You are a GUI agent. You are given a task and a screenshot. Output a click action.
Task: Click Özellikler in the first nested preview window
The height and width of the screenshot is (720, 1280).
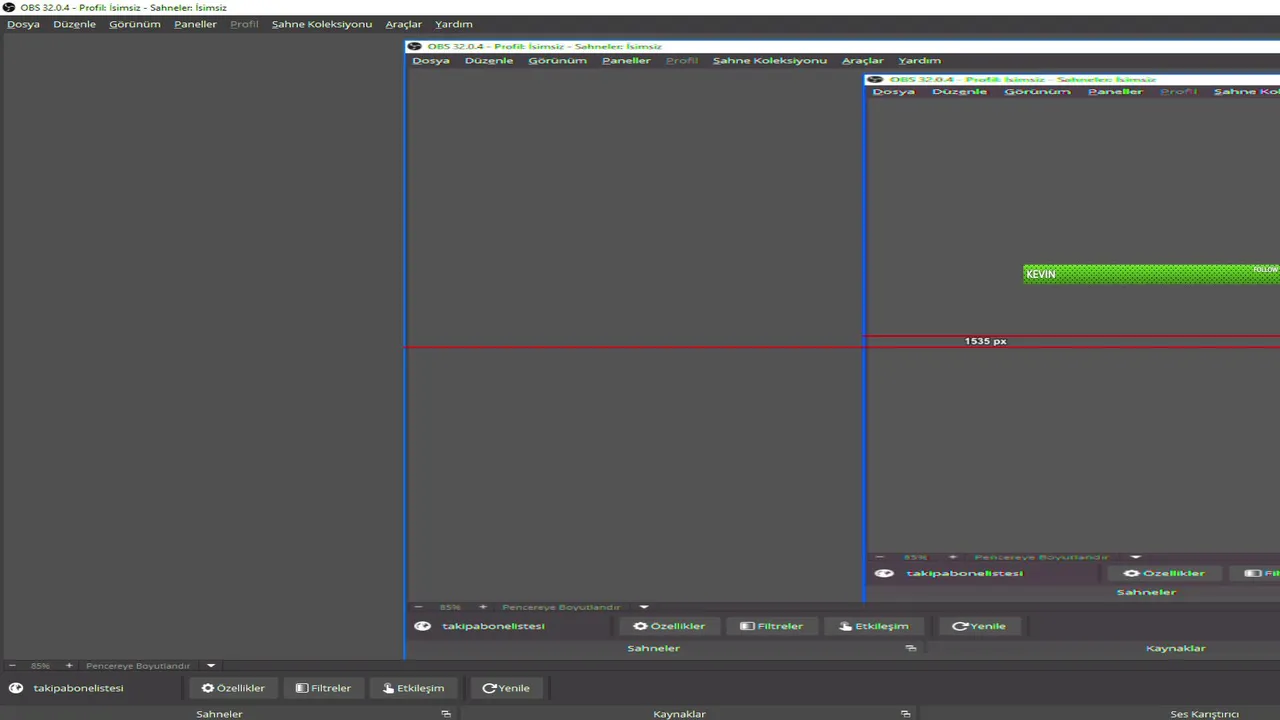click(669, 626)
